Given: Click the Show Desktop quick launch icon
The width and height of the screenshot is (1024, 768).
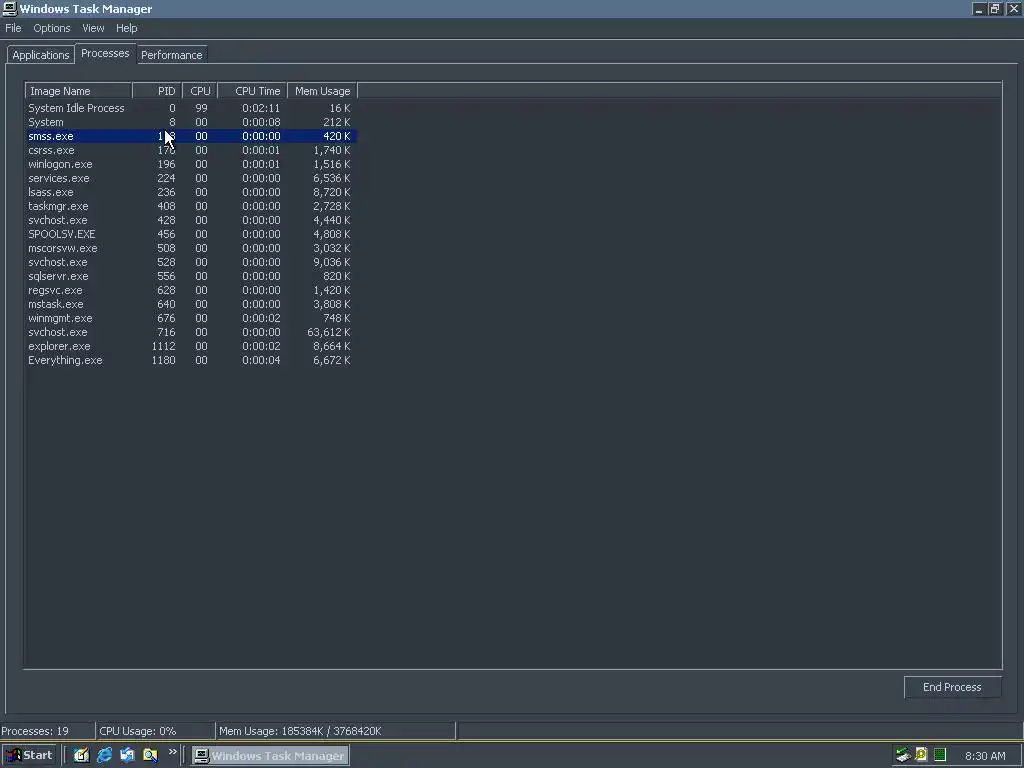Looking at the screenshot, I should [x=82, y=756].
